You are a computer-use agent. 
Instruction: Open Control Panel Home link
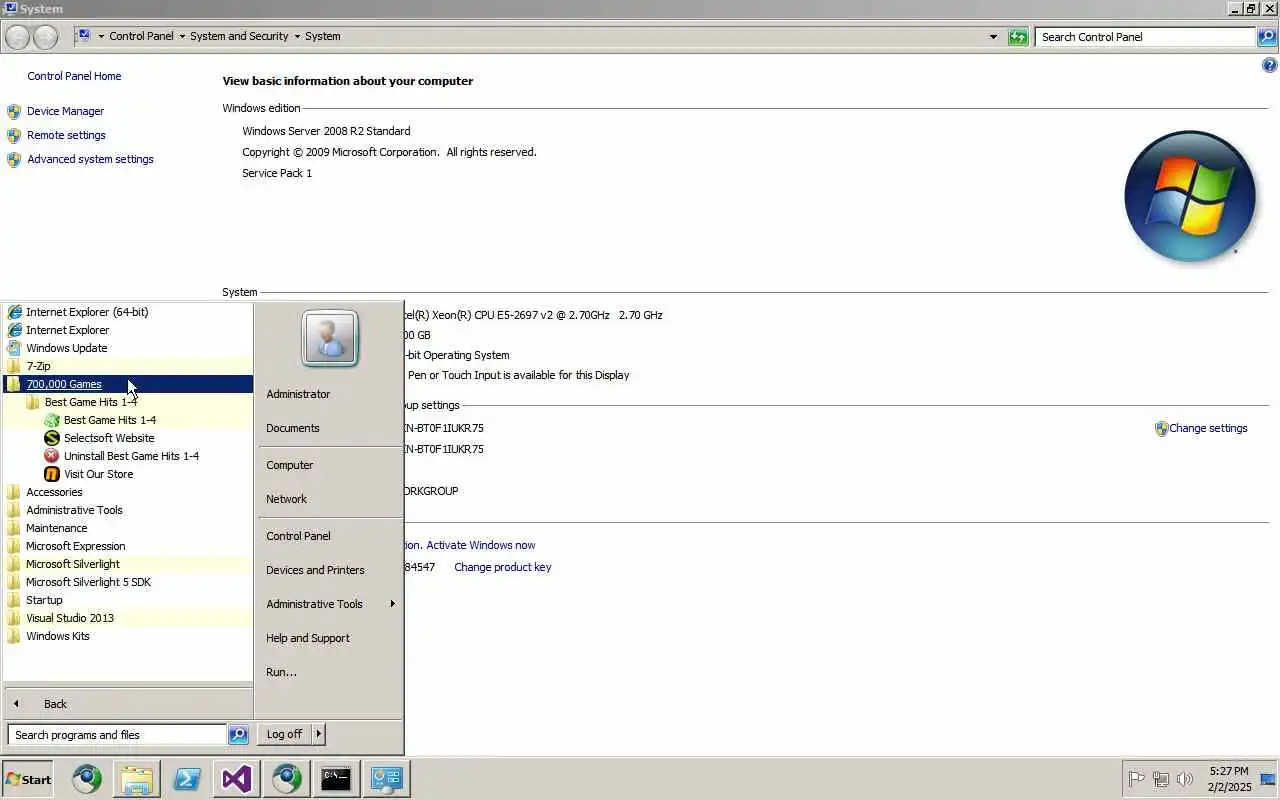(x=74, y=76)
